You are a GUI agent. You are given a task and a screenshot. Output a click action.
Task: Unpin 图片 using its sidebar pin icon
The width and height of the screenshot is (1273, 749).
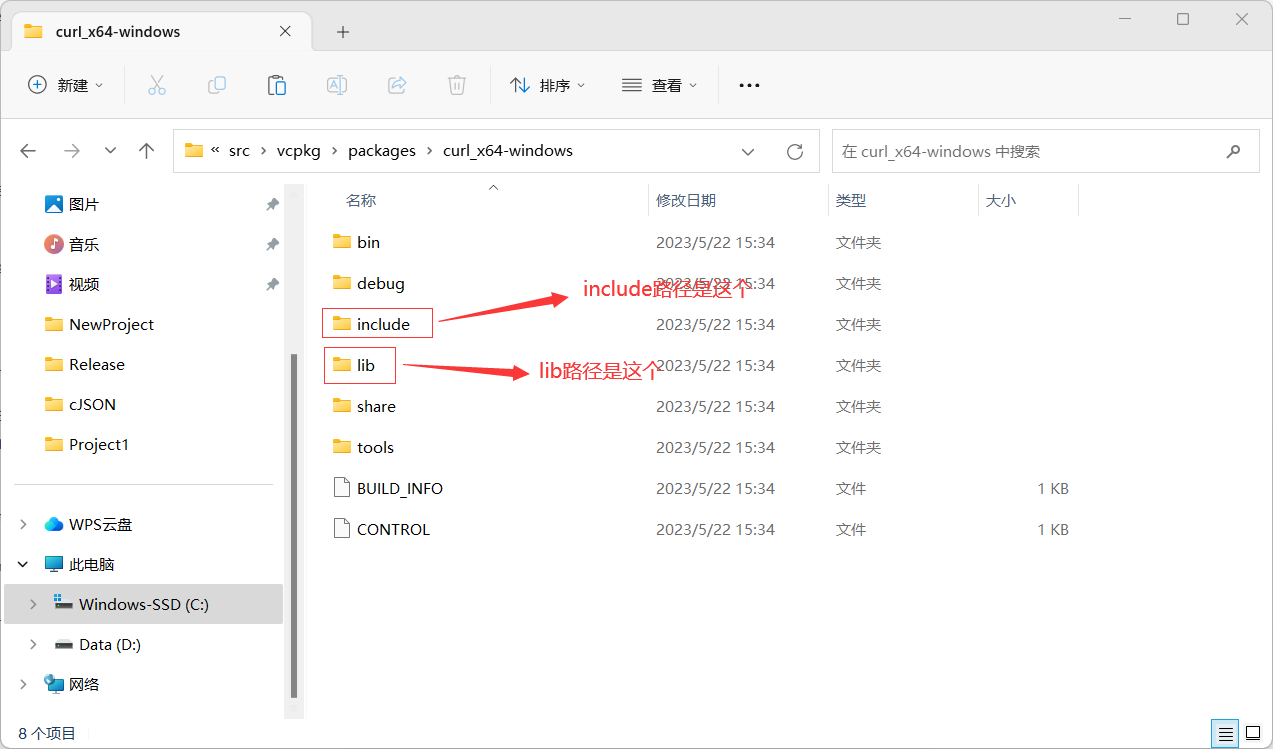[x=271, y=204]
